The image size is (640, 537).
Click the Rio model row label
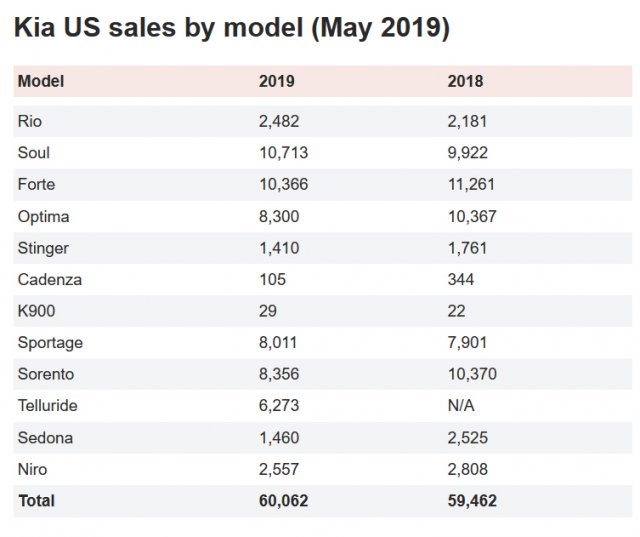pyautogui.click(x=29, y=121)
